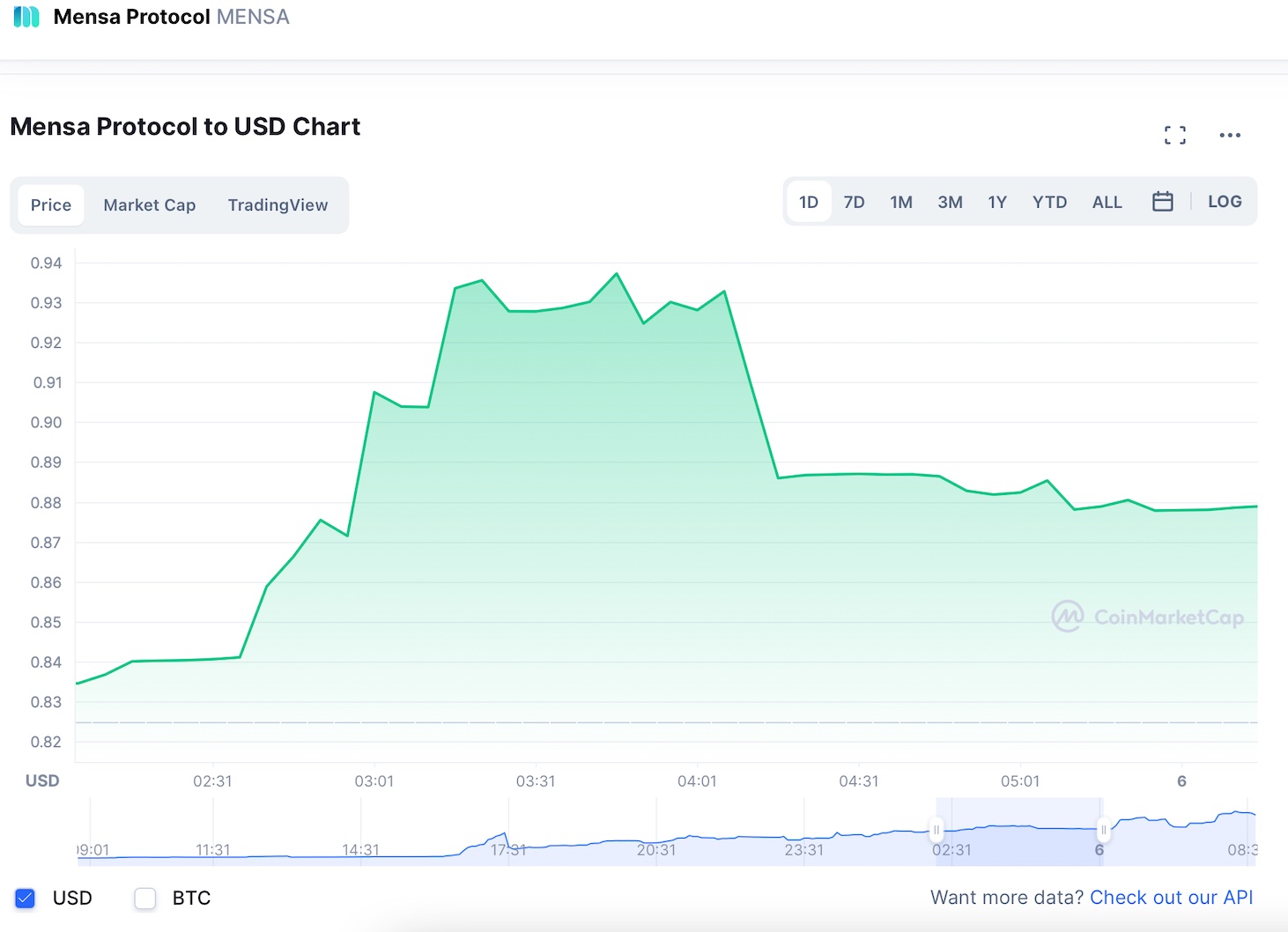Click 02:31 label on main time axis
The height and width of the screenshot is (932, 1288).
[212, 781]
